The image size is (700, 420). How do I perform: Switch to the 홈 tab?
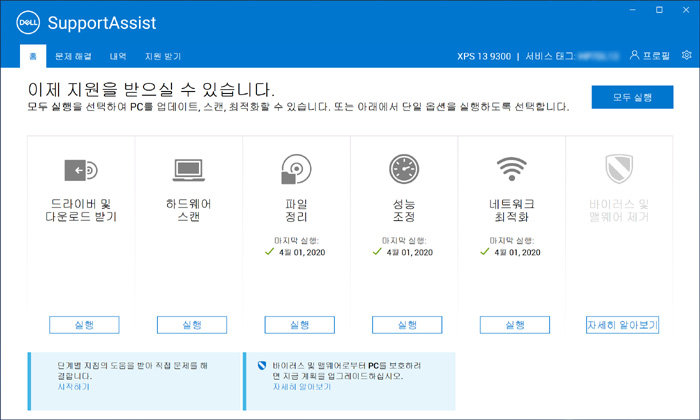tap(33, 56)
